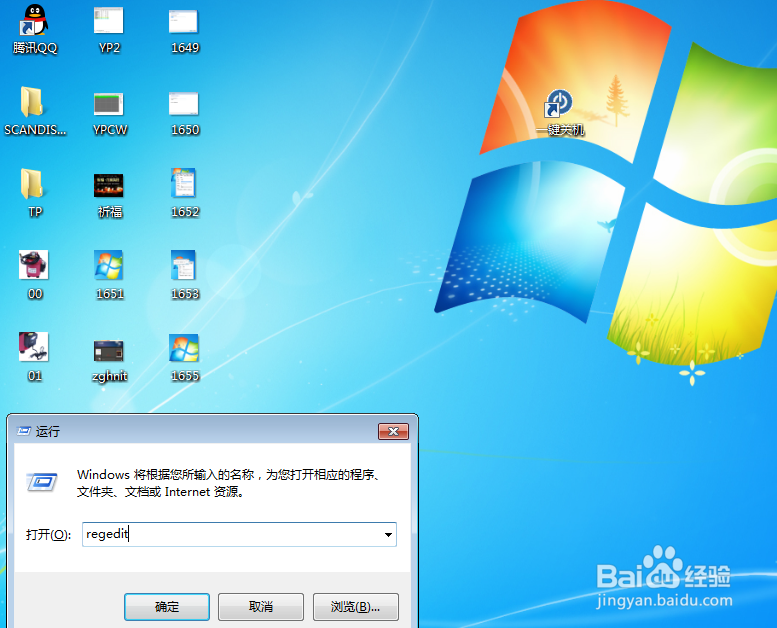Image resolution: width=777 pixels, height=628 pixels.
Task: Select the 1653 desktop file icon
Action: pos(184,276)
